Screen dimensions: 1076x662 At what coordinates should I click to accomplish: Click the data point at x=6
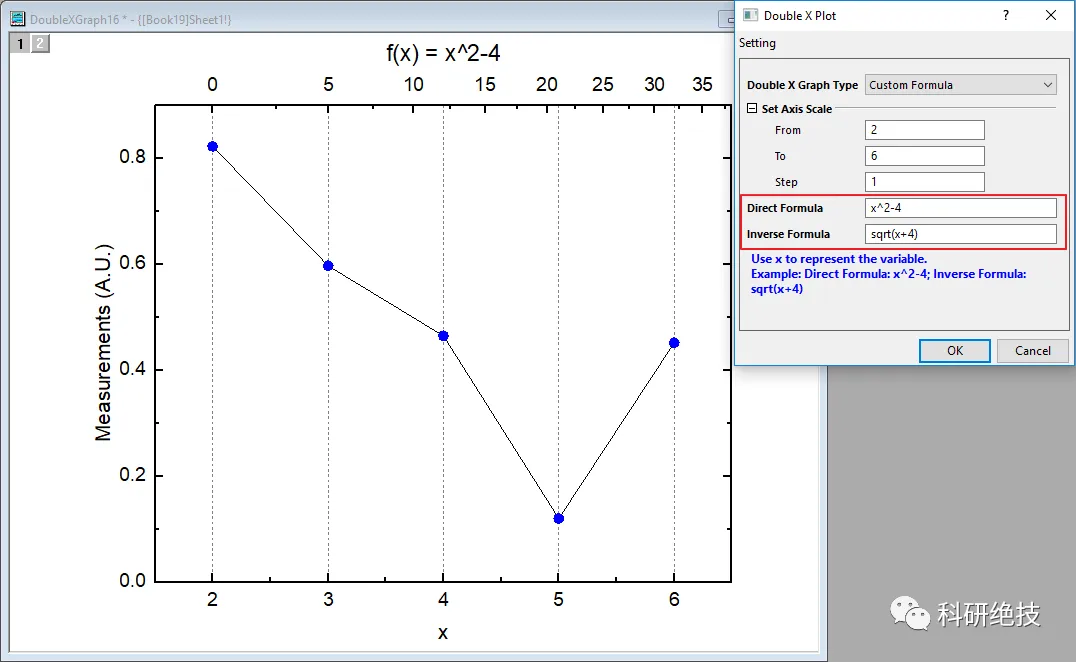674,342
